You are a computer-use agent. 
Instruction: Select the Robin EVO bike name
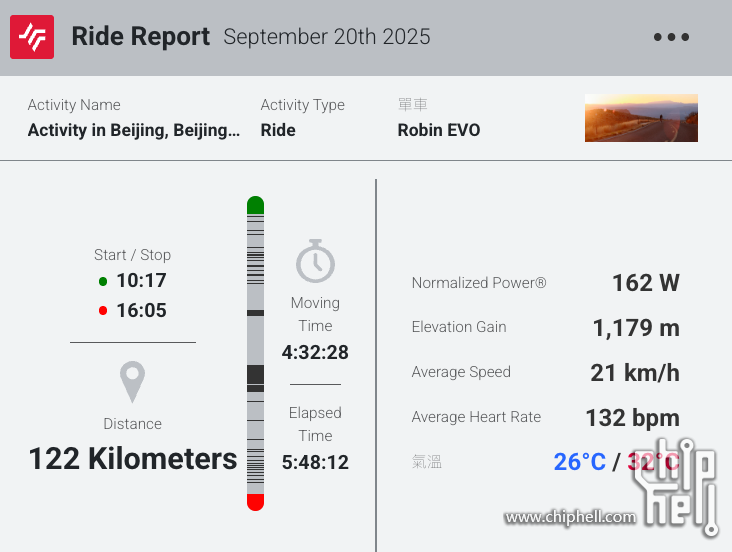click(439, 130)
